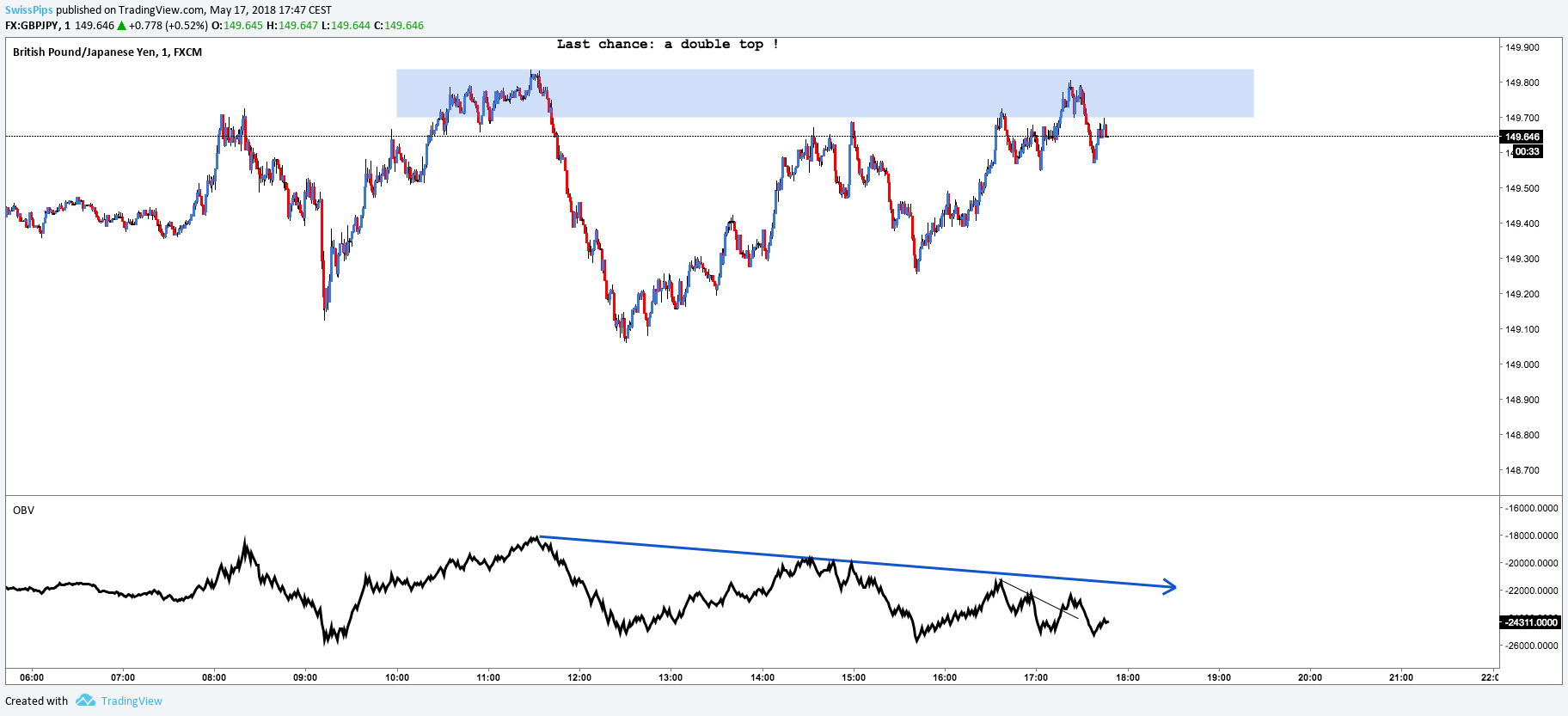Click the 149.500 price axis label
This screenshot has height=716, width=1568.
1522,188
